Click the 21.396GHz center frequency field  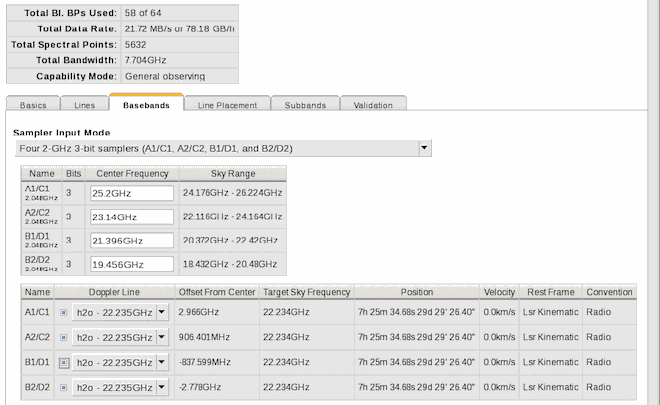point(131,241)
